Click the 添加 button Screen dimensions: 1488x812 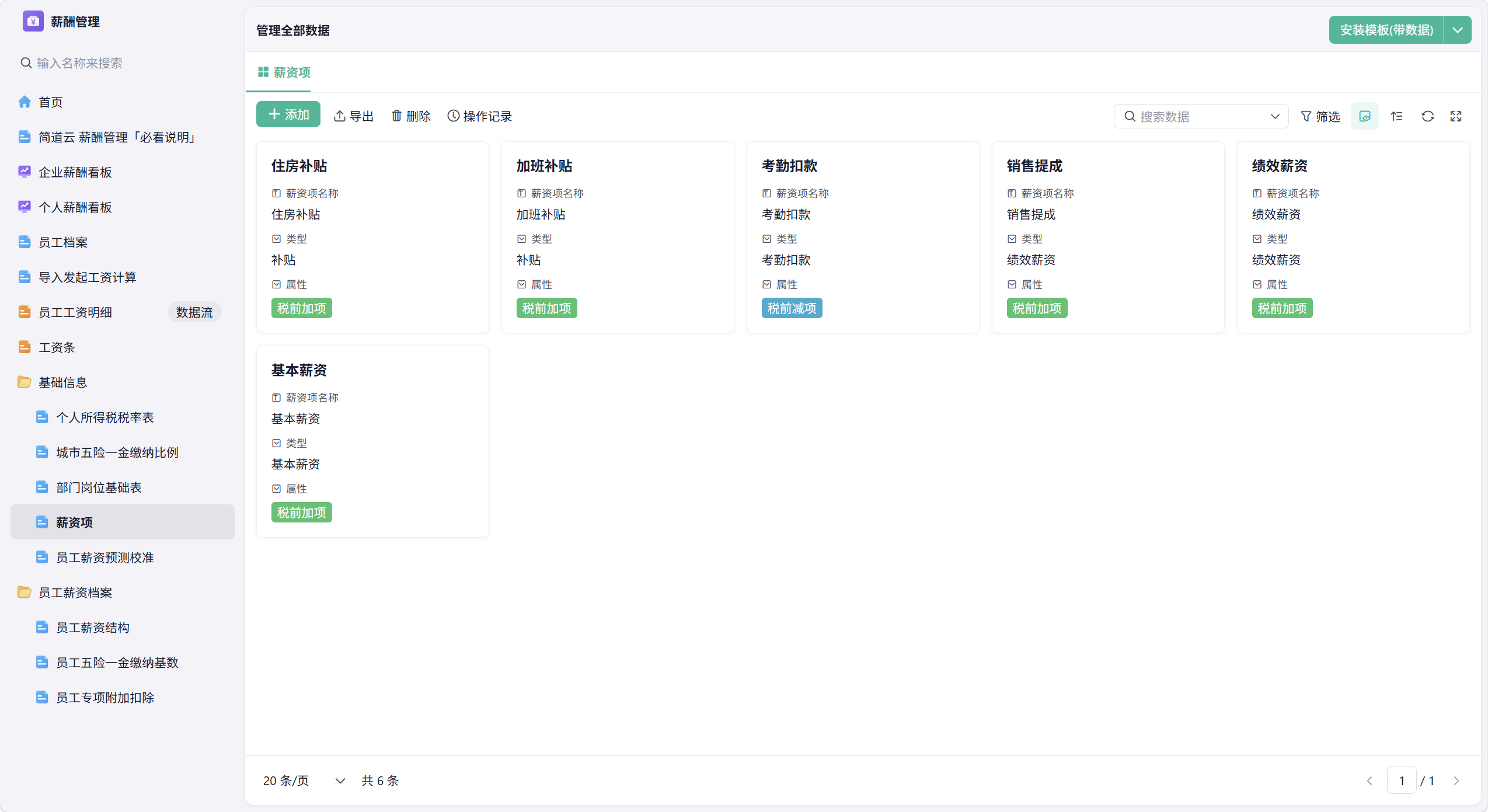tap(288, 114)
